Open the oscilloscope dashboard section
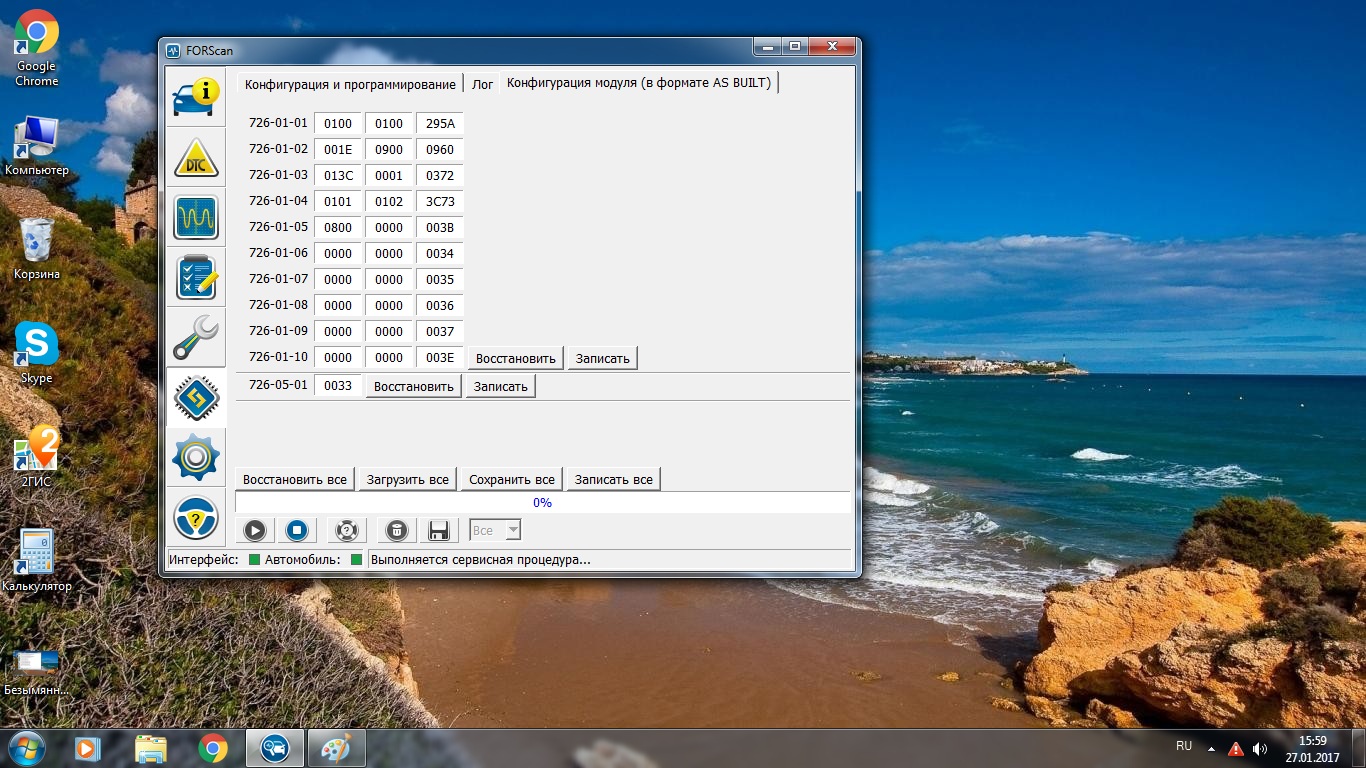Screen dimensions: 1366x768 click(196, 217)
